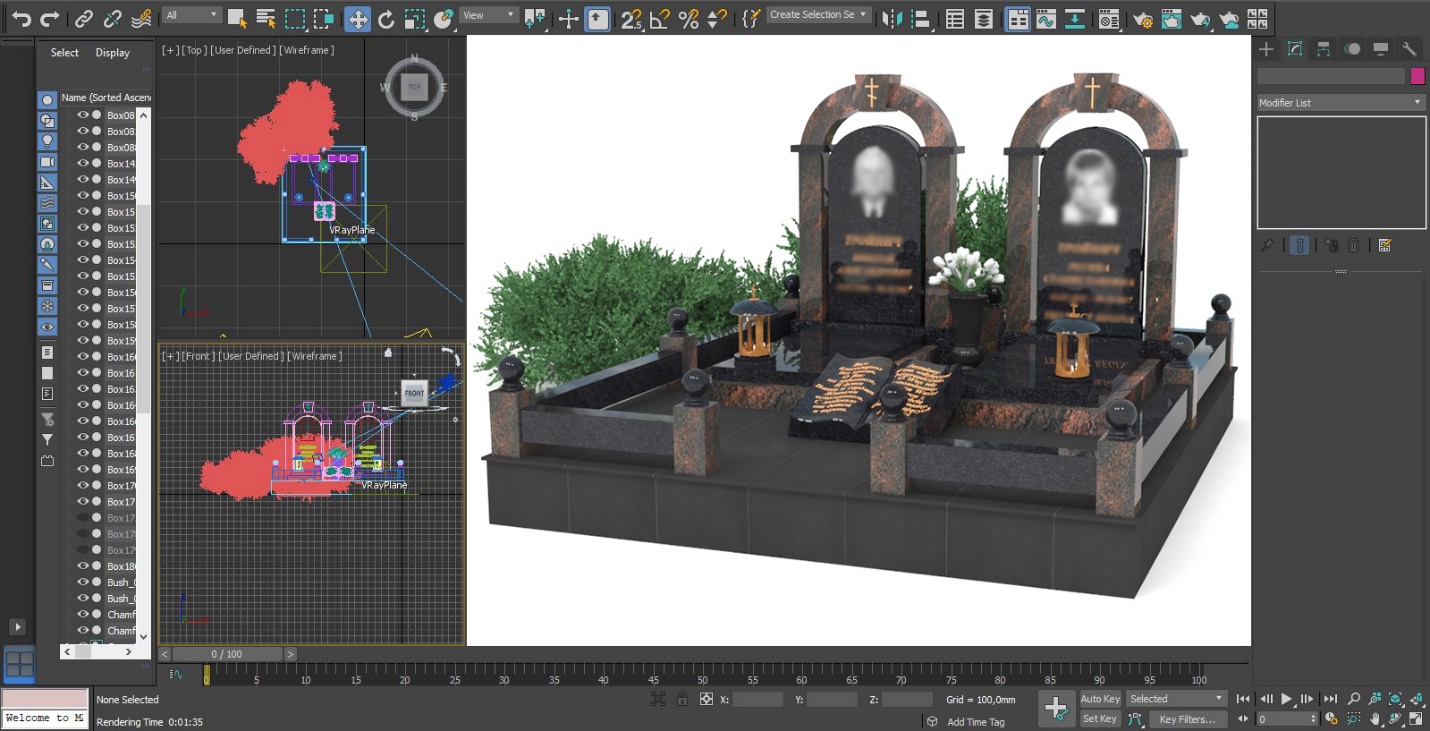Activate the Select and Move tool
This screenshot has width=1430, height=731.
(357, 18)
